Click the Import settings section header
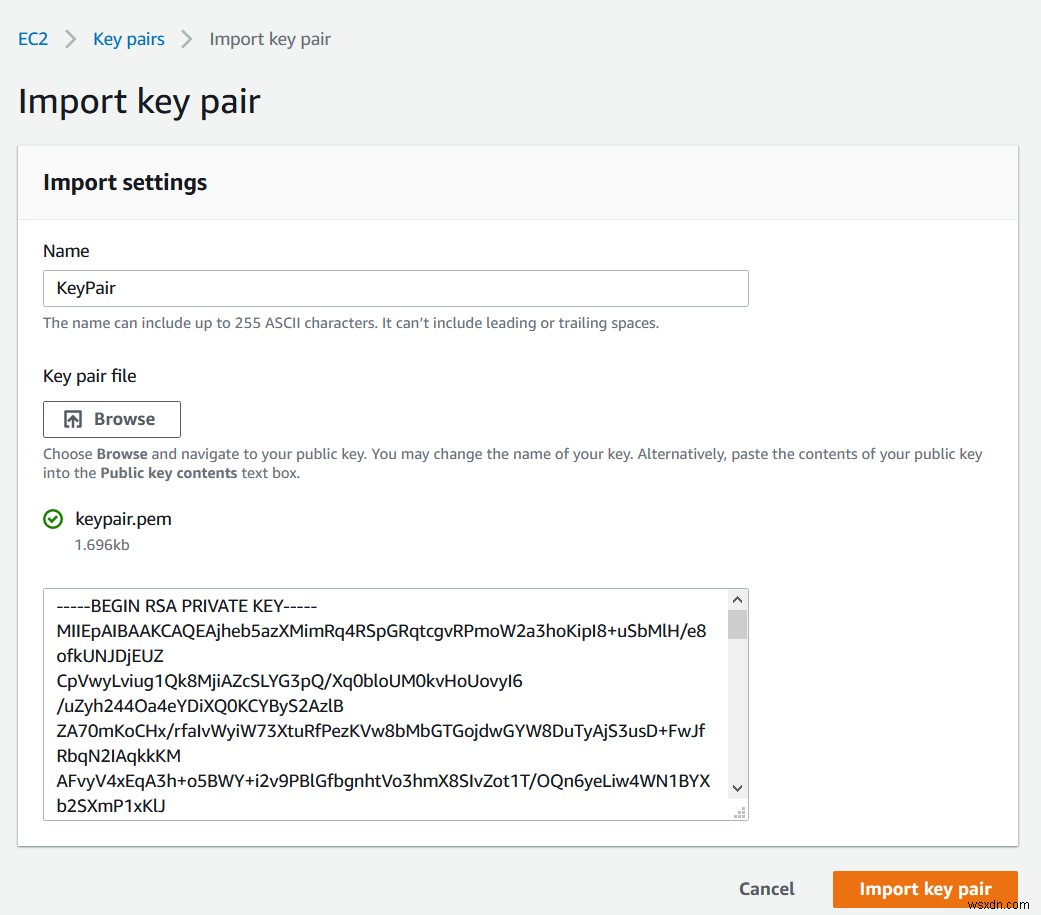This screenshot has height=915, width=1041. pyautogui.click(x=124, y=182)
